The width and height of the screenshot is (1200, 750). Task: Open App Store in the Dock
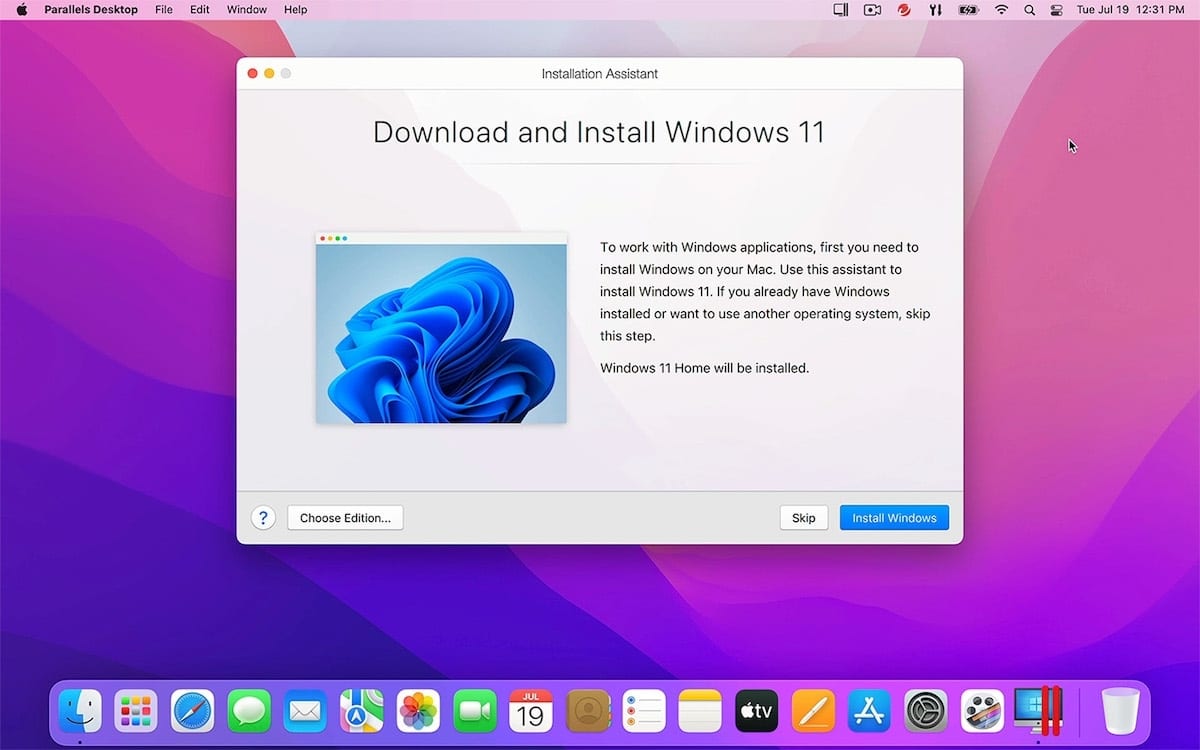tap(870, 711)
